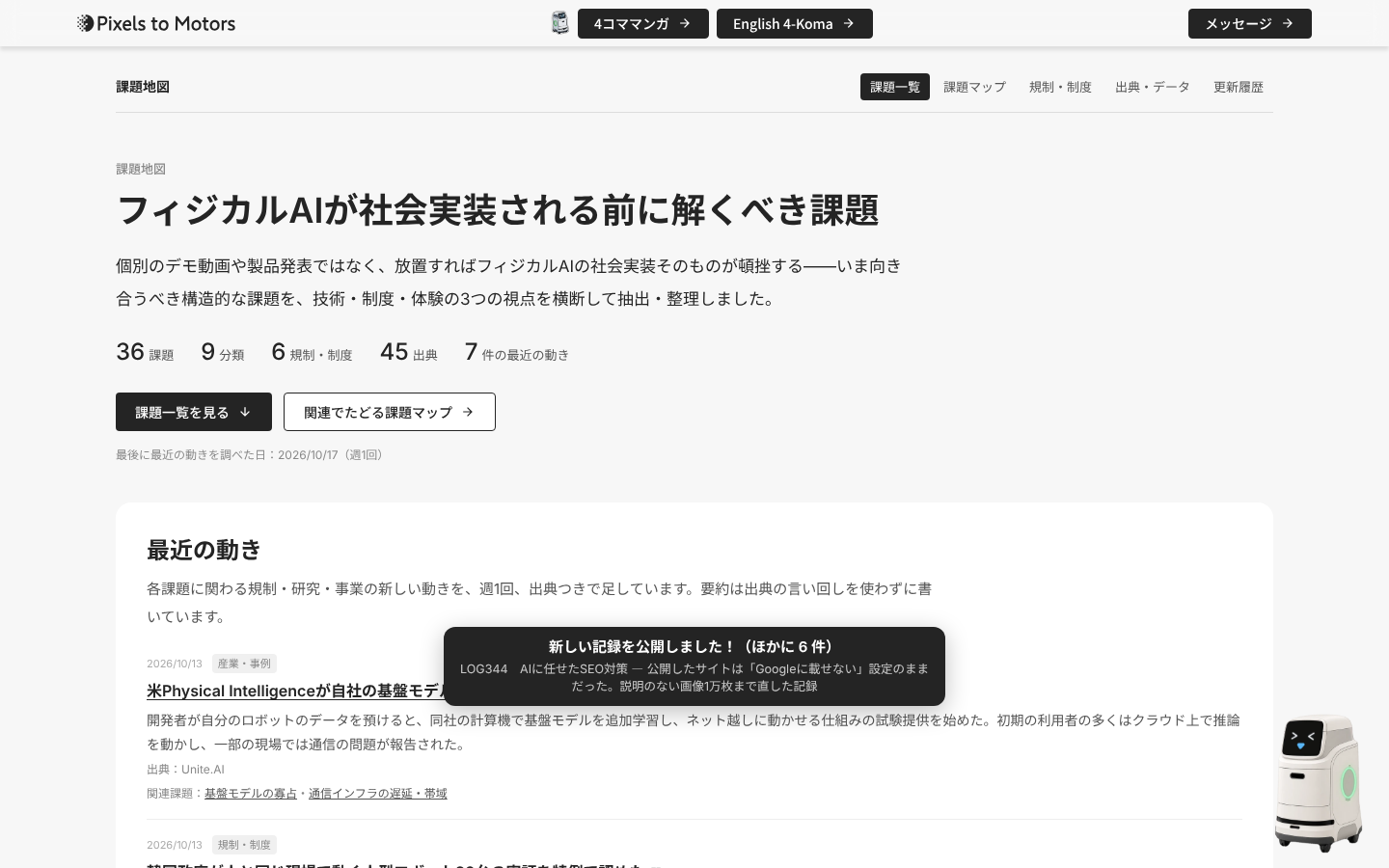Click the 出典：Unite.AI source text
Image resolution: width=1389 pixels, height=868 pixels.
(x=185, y=770)
